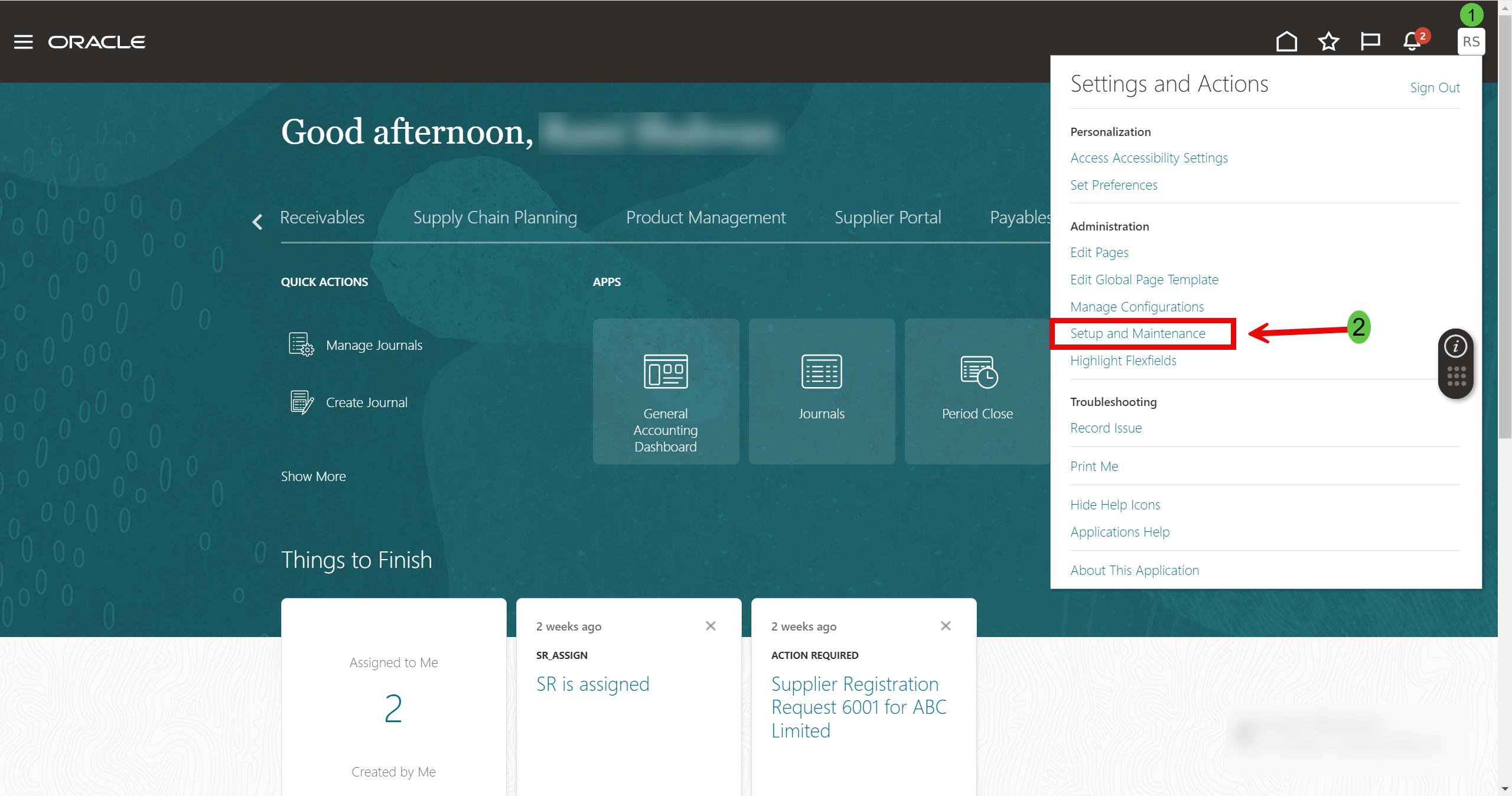
Task: Click the Home icon in header
Action: click(x=1286, y=42)
